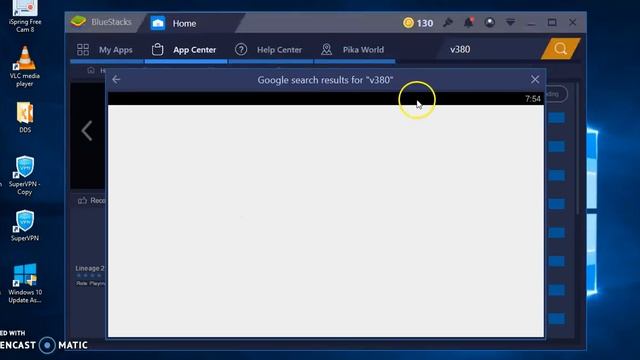Click the BlueStacks right-side scrollbar
The height and width of the screenshot is (360, 640).
pyautogui.click(x=578, y=149)
